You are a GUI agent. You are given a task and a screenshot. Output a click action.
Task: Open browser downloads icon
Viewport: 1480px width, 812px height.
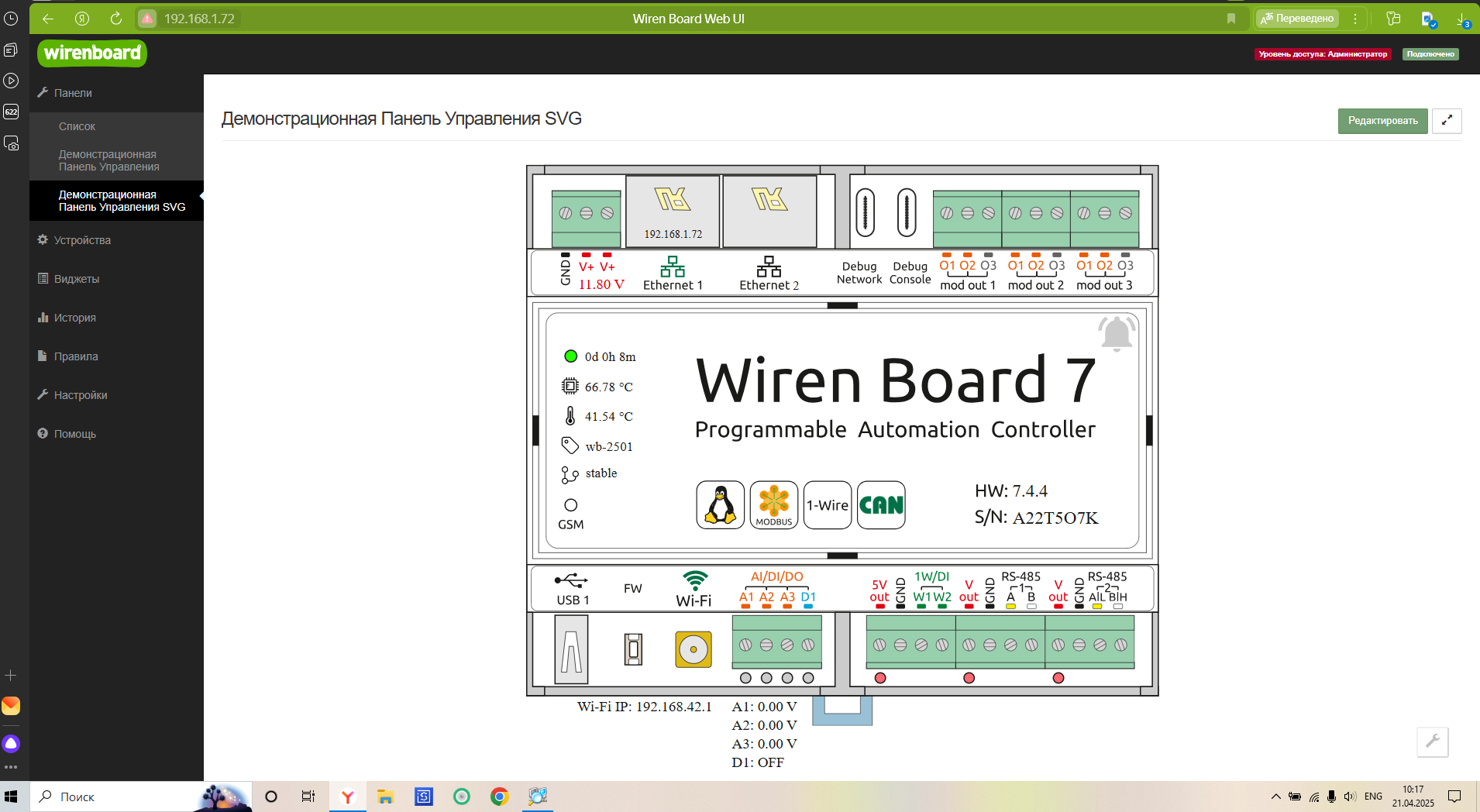1462,19
